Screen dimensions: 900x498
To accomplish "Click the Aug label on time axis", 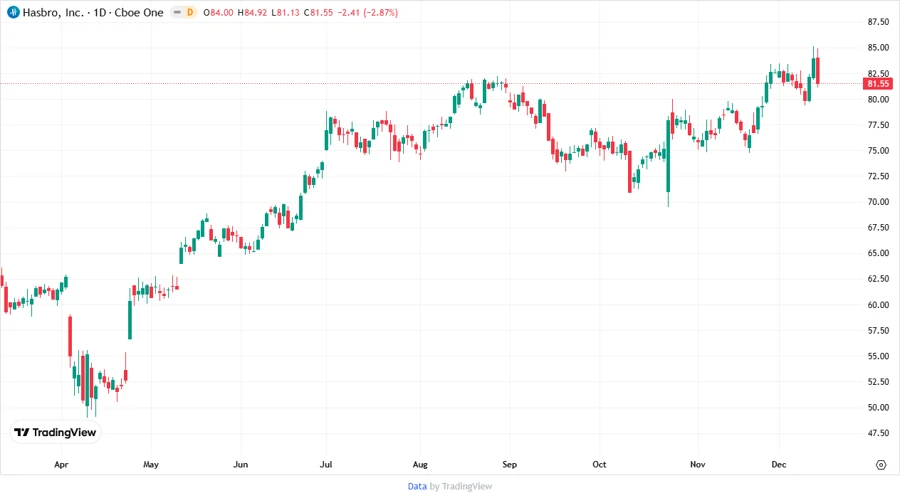I will [420, 465].
